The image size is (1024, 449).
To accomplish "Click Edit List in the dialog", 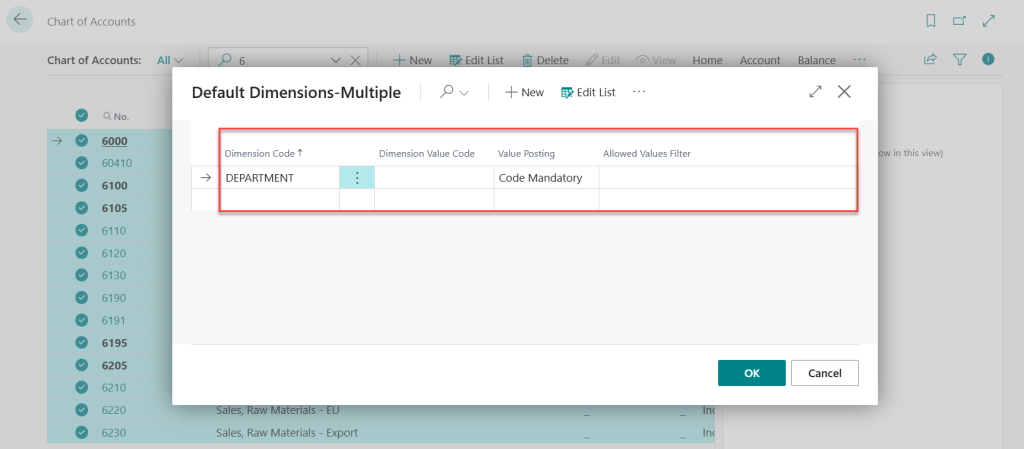I will pos(588,93).
